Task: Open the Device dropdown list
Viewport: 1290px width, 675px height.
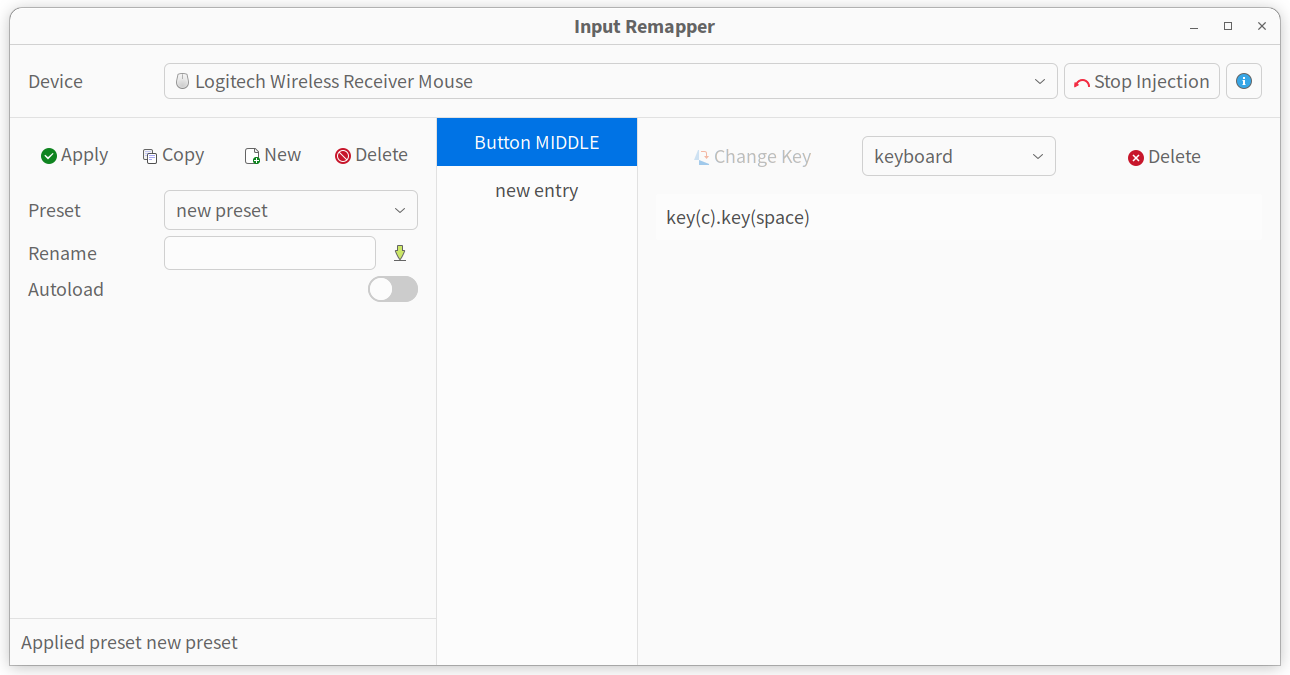Action: point(610,81)
